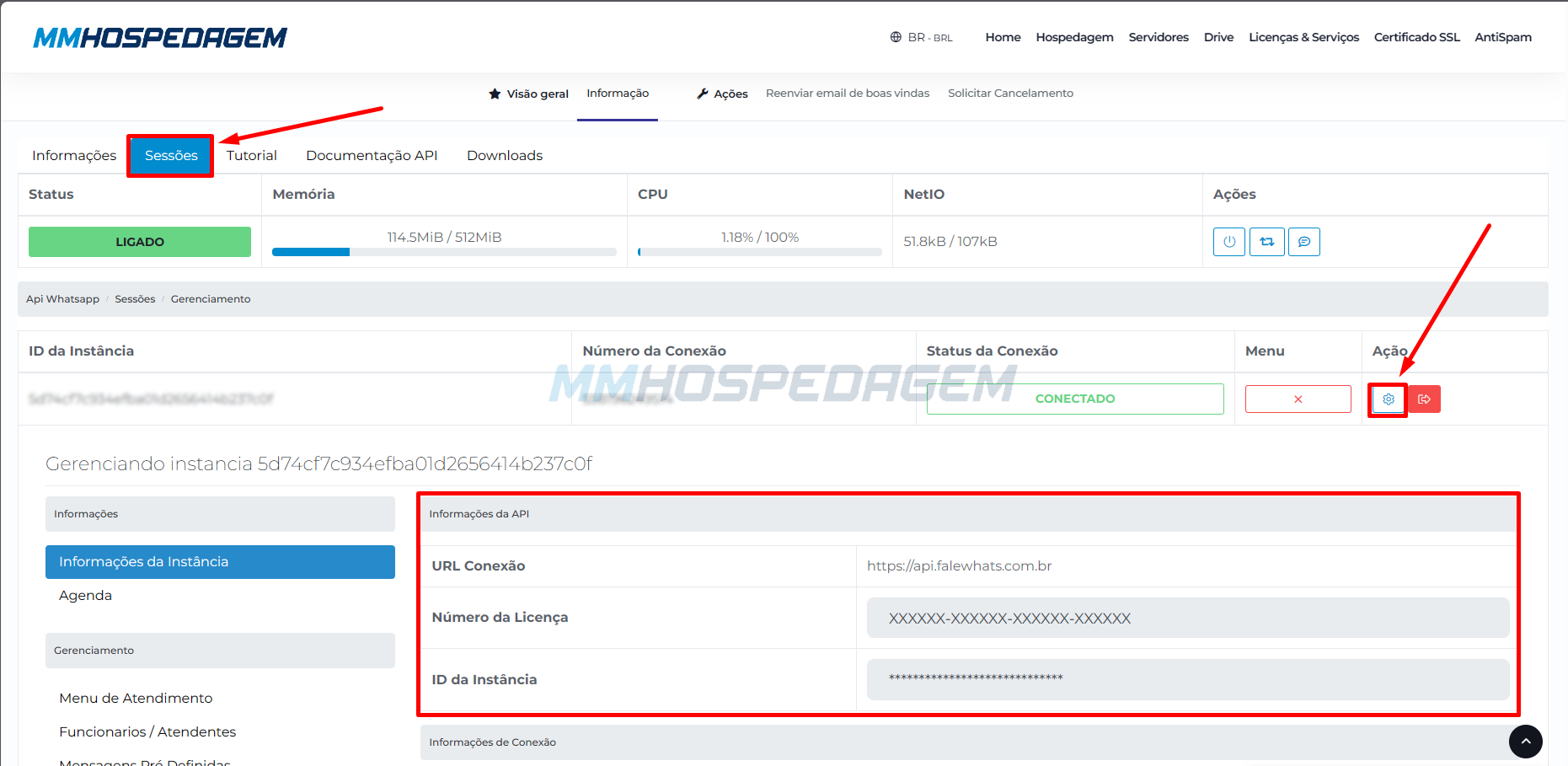Click the memory usage progress bar

pos(444,252)
